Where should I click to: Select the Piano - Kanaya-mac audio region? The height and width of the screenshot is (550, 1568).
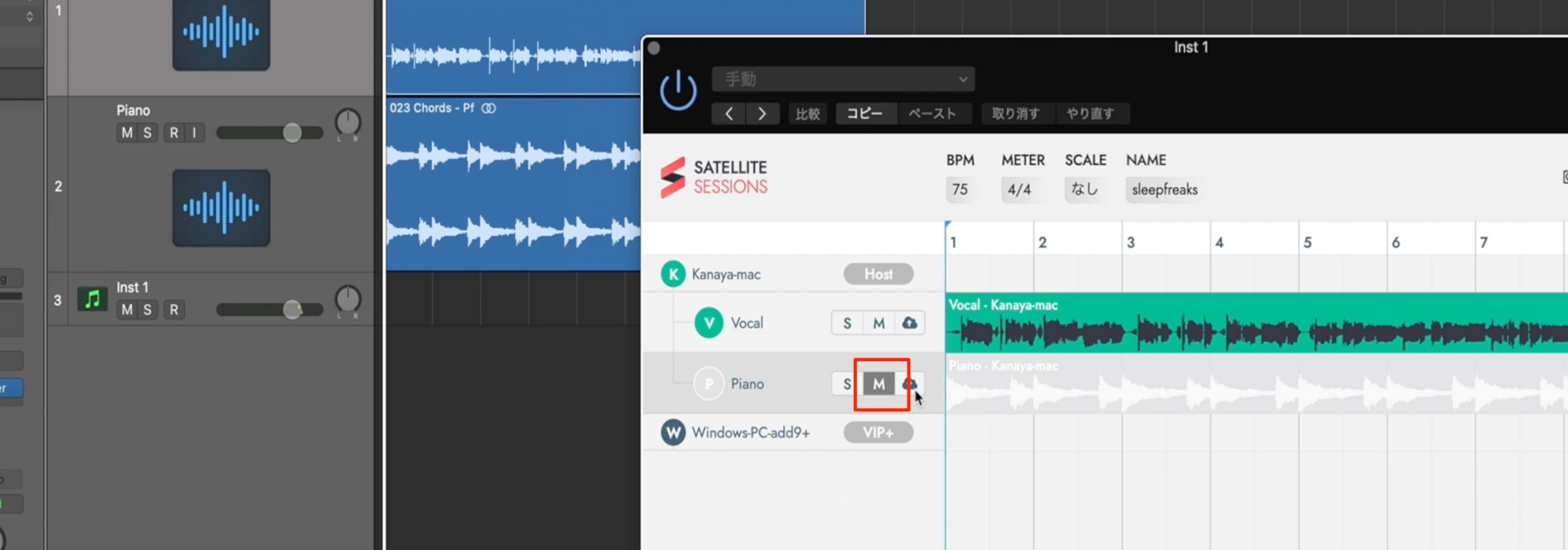pos(1257,384)
